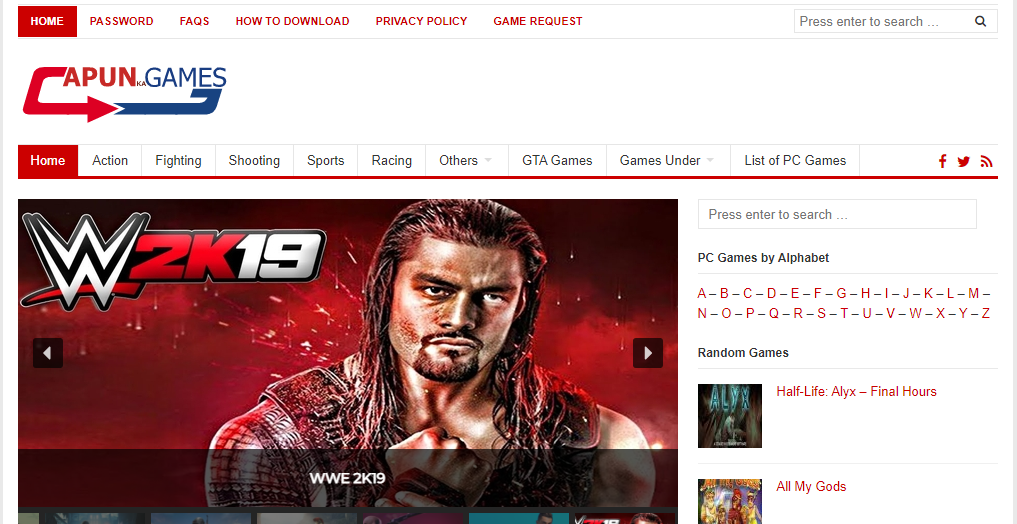
Task: Browse games starting with letter N
Action: [x=702, y=313]
